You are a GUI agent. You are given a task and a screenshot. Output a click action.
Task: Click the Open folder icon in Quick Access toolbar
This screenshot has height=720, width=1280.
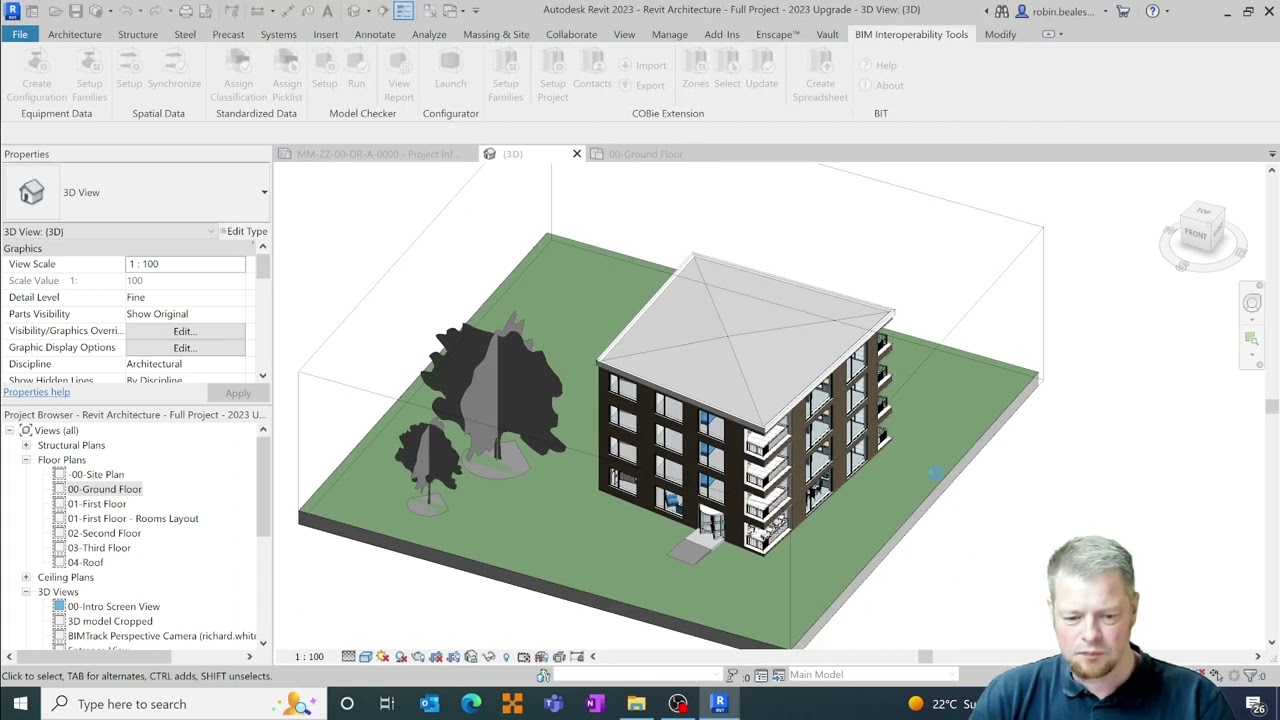point(55,11)
